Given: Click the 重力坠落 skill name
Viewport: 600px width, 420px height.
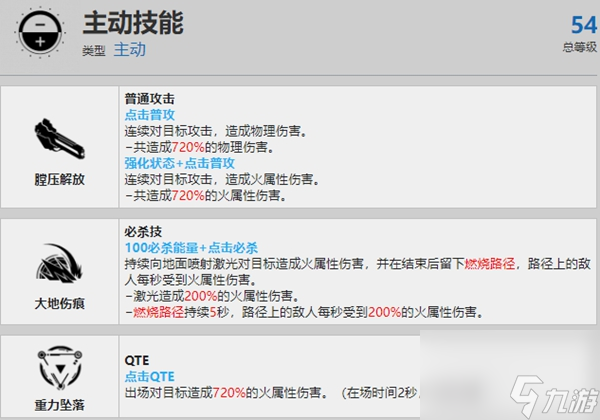Looking at the screenshot, I should 60,405.
